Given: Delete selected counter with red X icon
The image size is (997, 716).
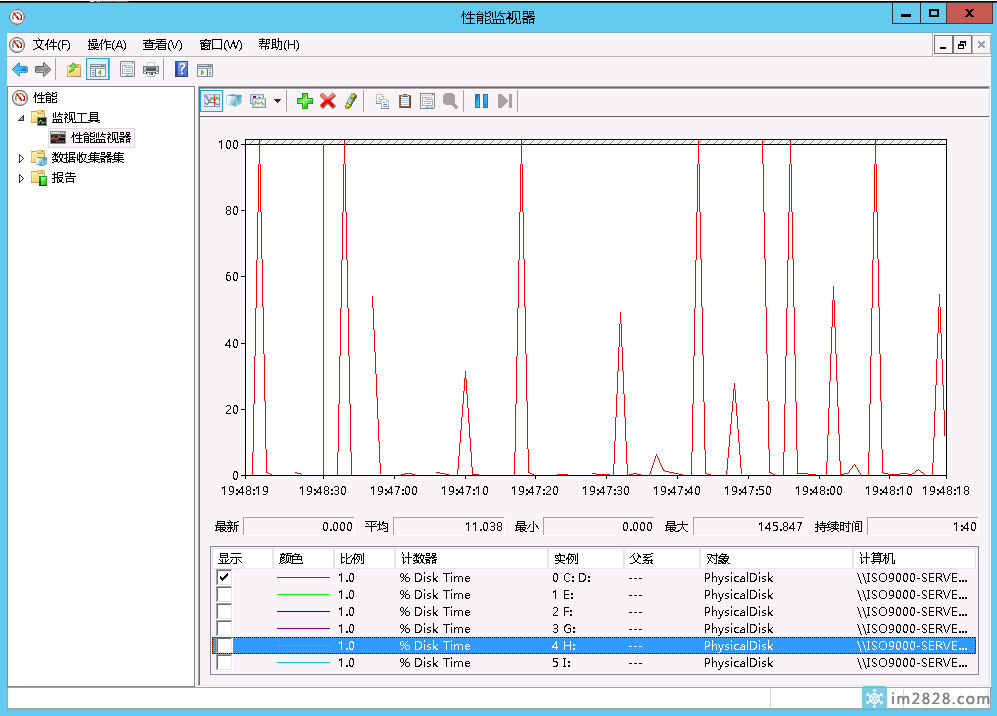Looking at the screenshot, I should 327,101.
